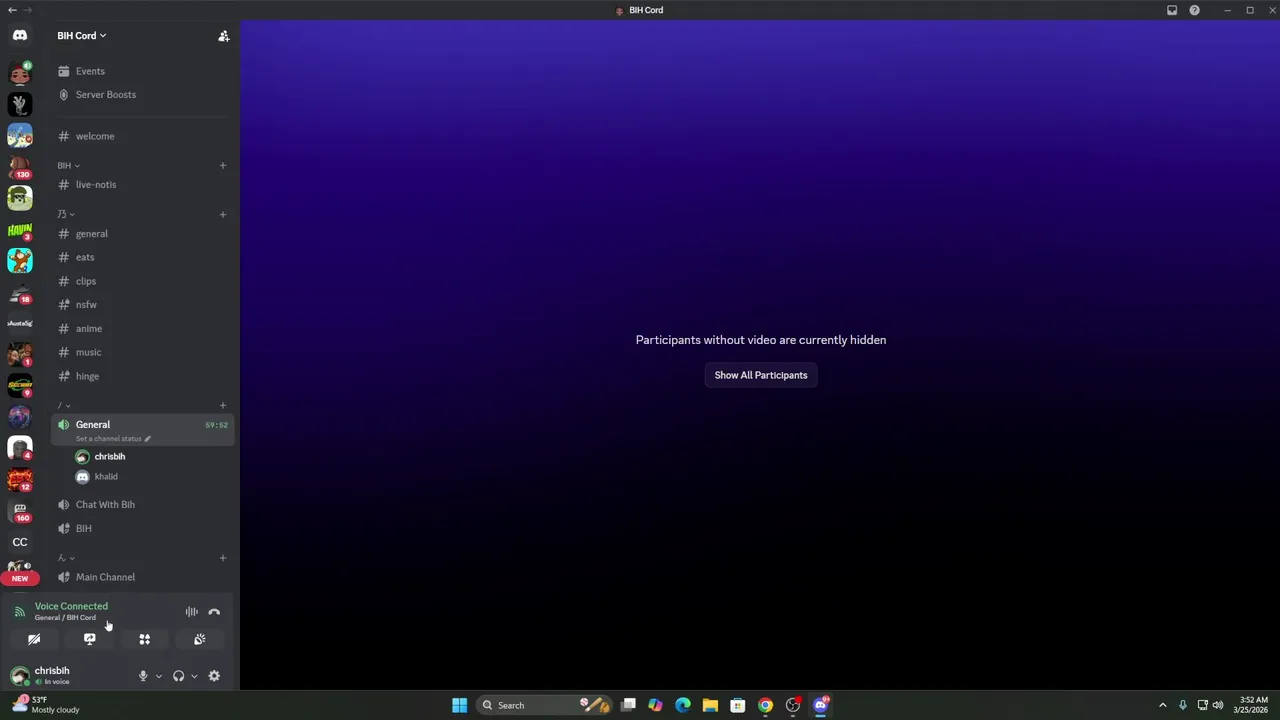Open the hinge channel

click(x=142, y=376)
